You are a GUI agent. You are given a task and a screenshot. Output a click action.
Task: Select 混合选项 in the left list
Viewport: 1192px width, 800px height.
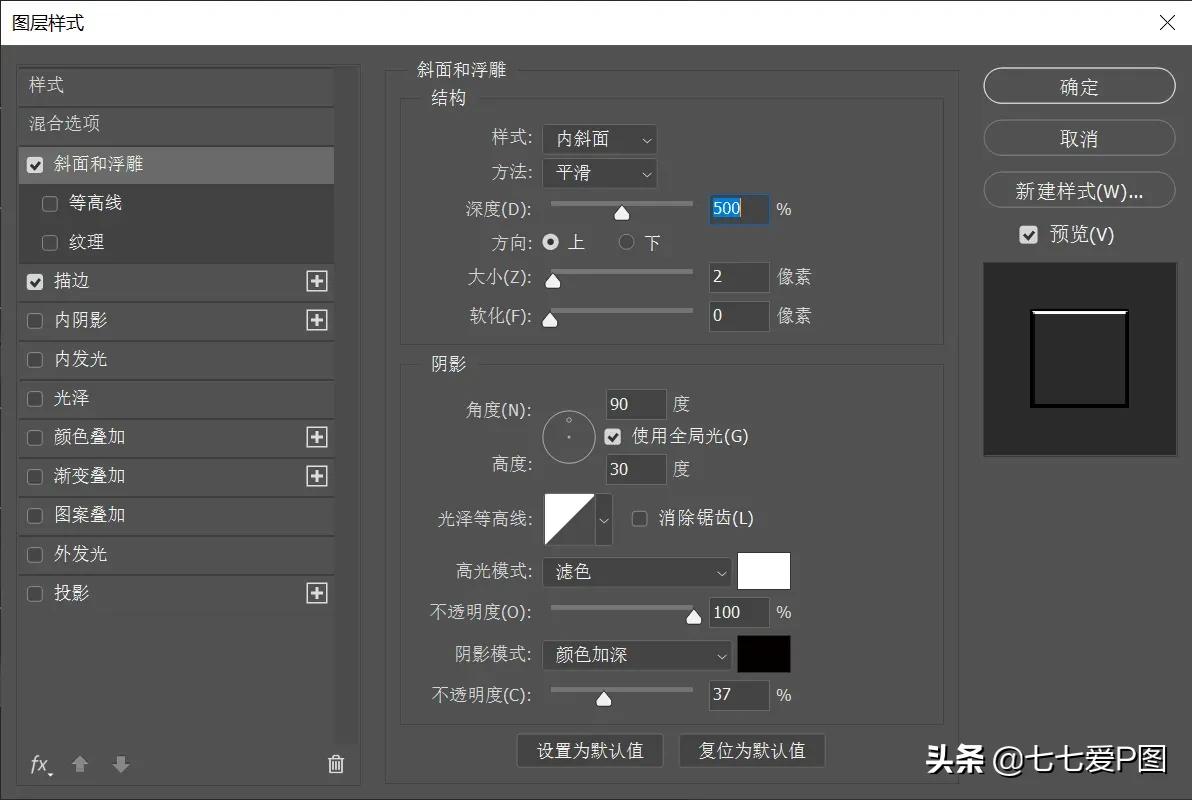176,124
